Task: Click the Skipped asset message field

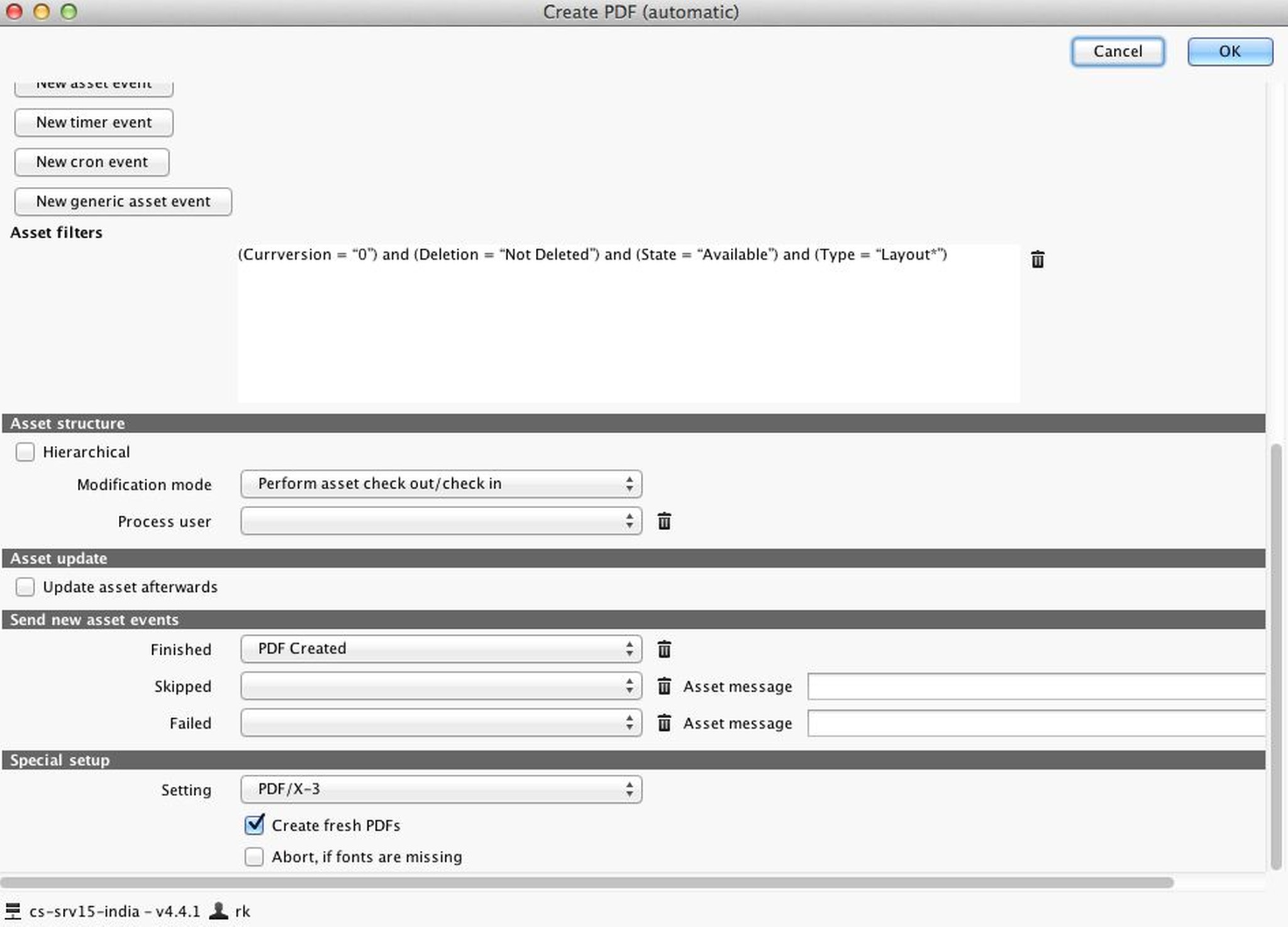Action: [1038, 686]
